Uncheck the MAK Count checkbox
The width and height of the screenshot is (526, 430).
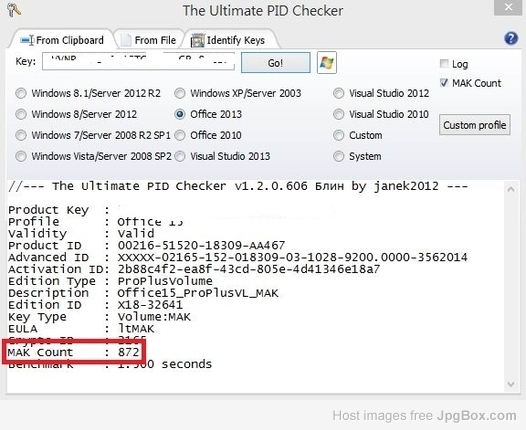pos(444,83)
